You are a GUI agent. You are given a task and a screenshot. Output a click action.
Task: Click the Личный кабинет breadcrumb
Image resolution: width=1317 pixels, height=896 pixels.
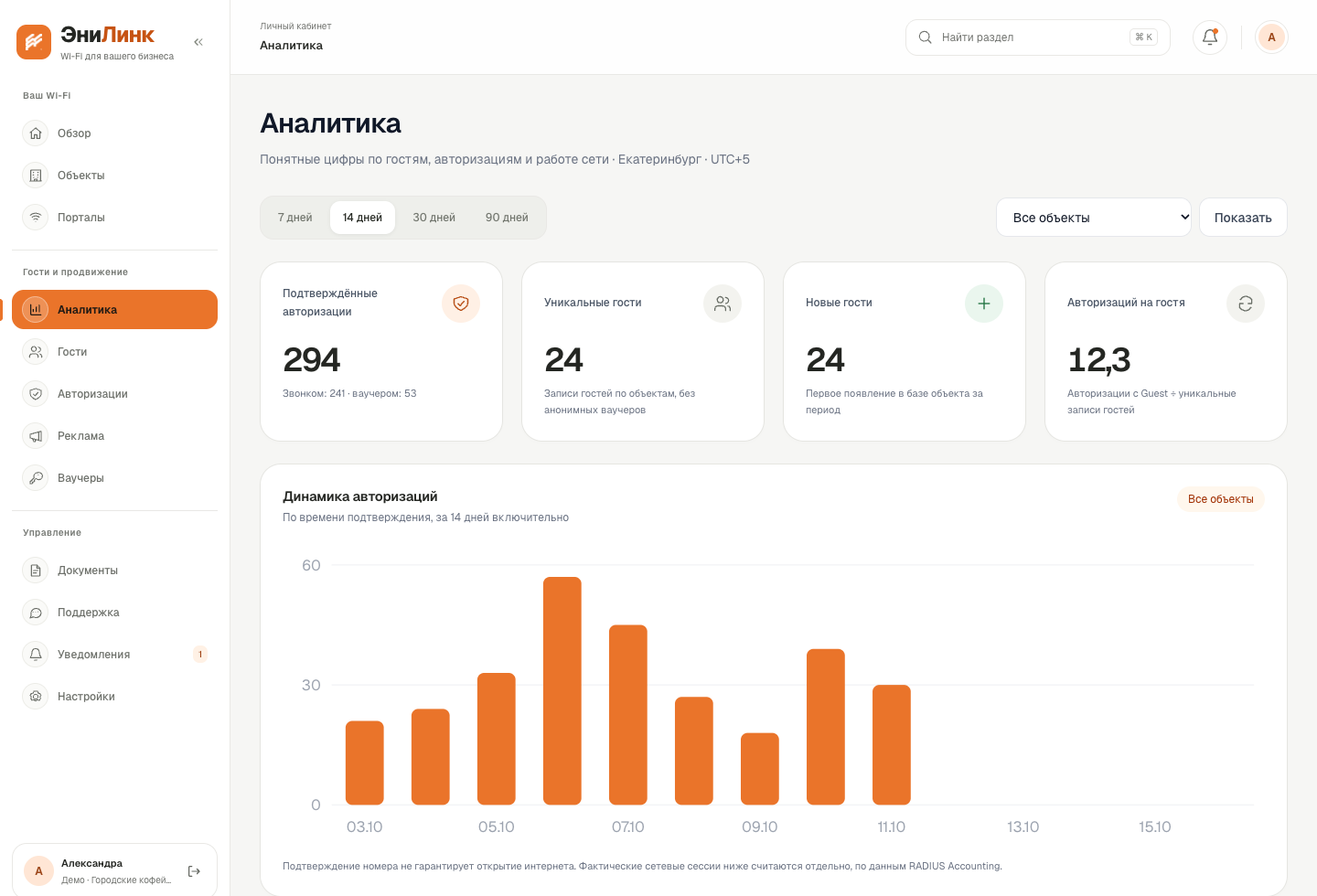(295, 27)
